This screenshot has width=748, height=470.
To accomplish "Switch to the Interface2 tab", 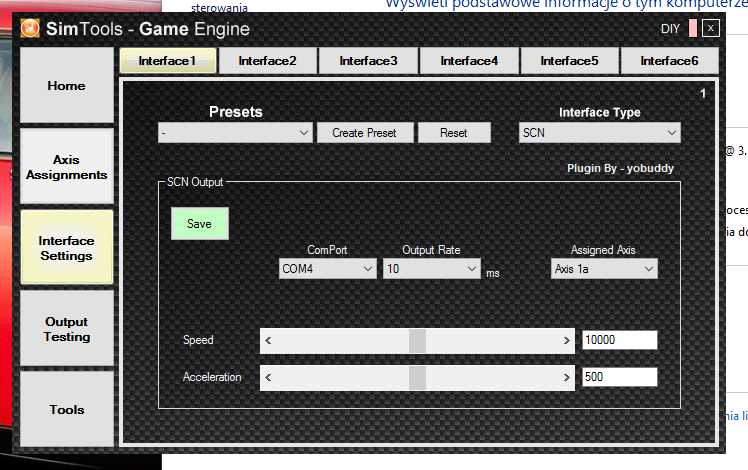I will pyautogui.click(x=268, y=61).
